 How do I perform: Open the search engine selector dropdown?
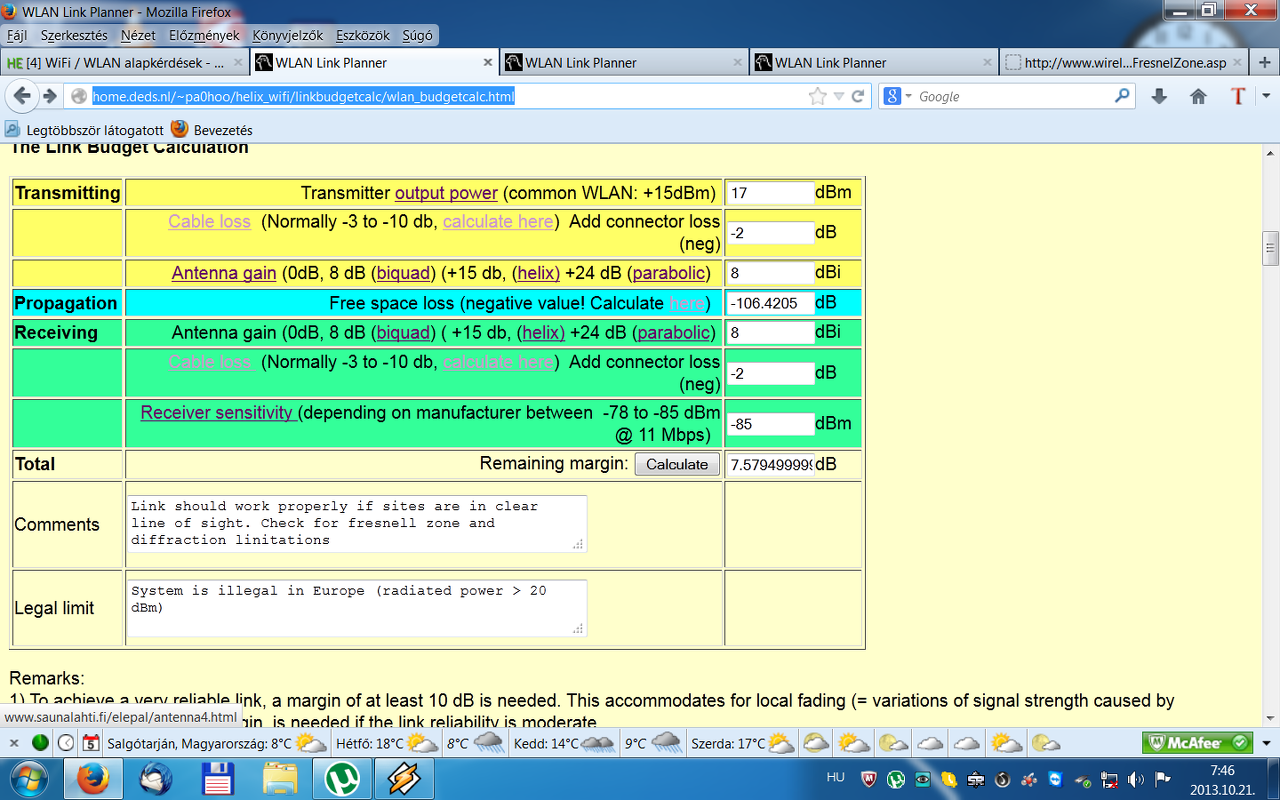898,96
